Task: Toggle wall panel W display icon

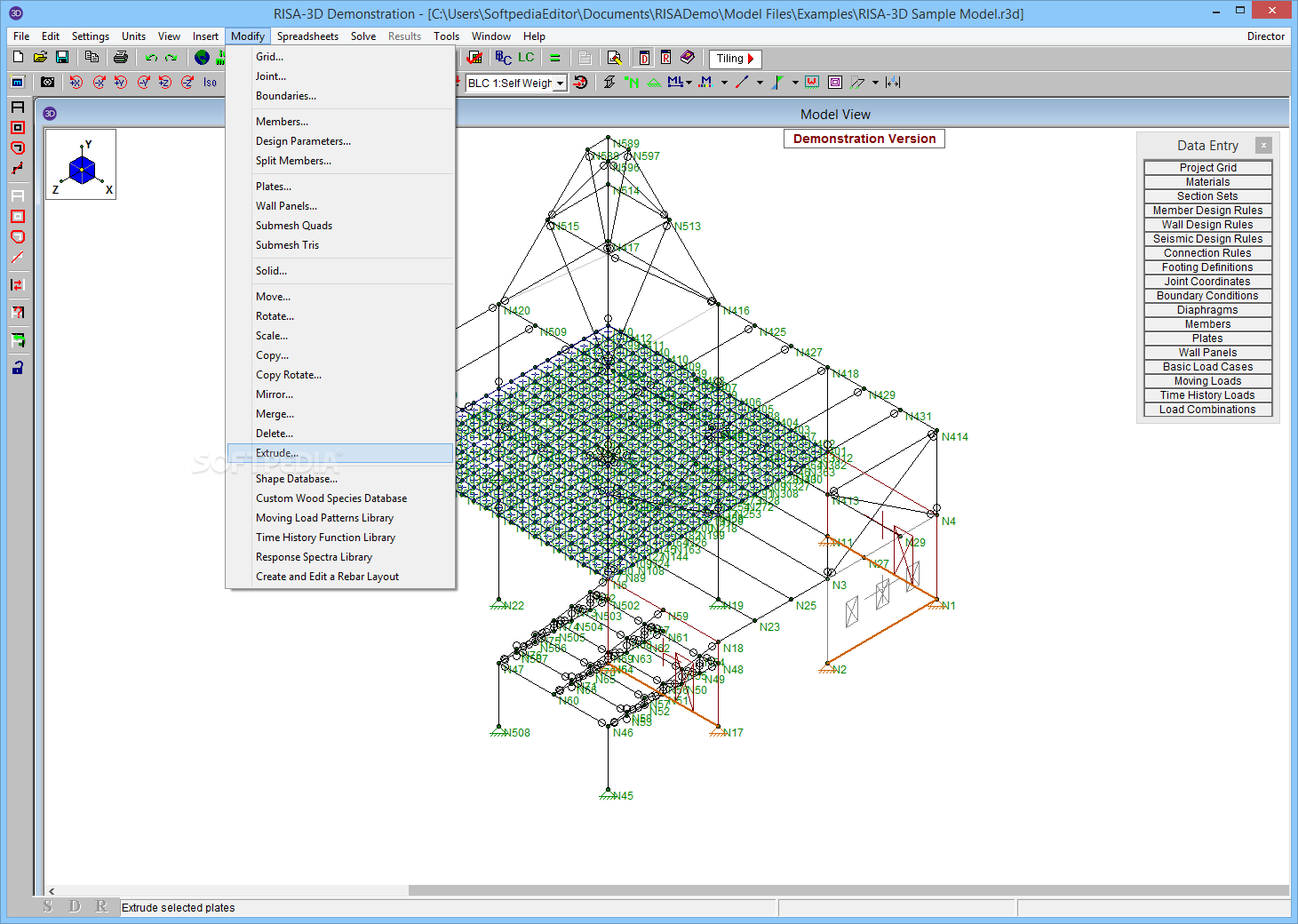Action: 812,82
